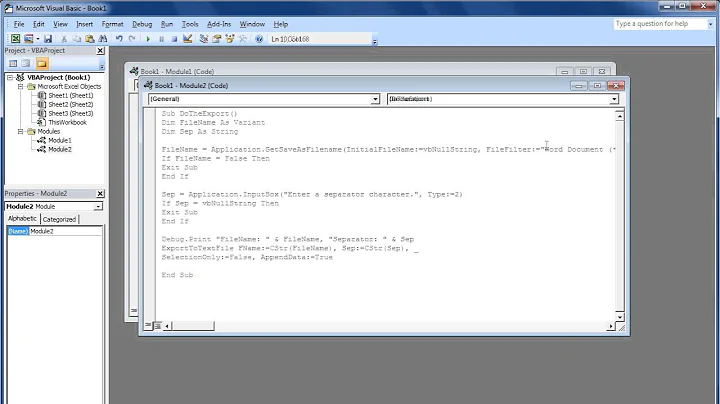Viewport: 720px width, 404px height.
Task: Click the Find binoculars icon
Action: pos(103,39)
